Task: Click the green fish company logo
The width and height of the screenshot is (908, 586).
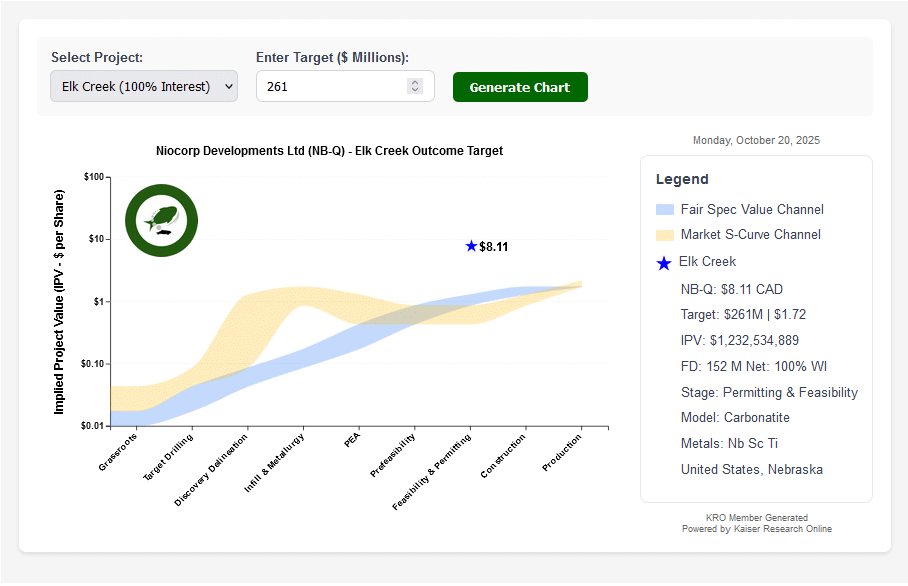Action: 162,221
